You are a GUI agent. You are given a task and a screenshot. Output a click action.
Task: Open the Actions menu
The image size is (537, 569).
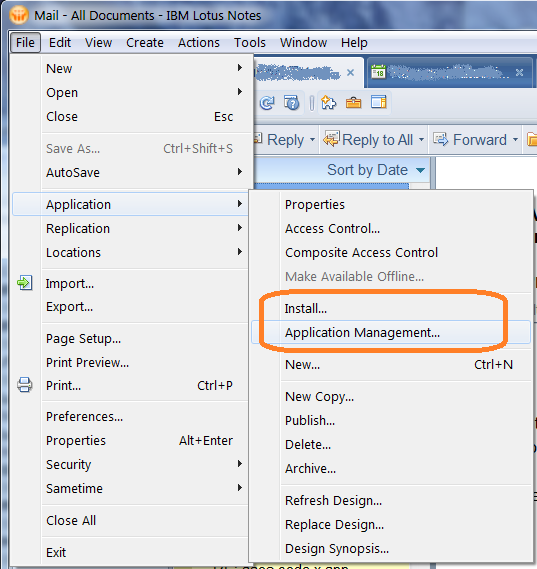click(198, 43)
